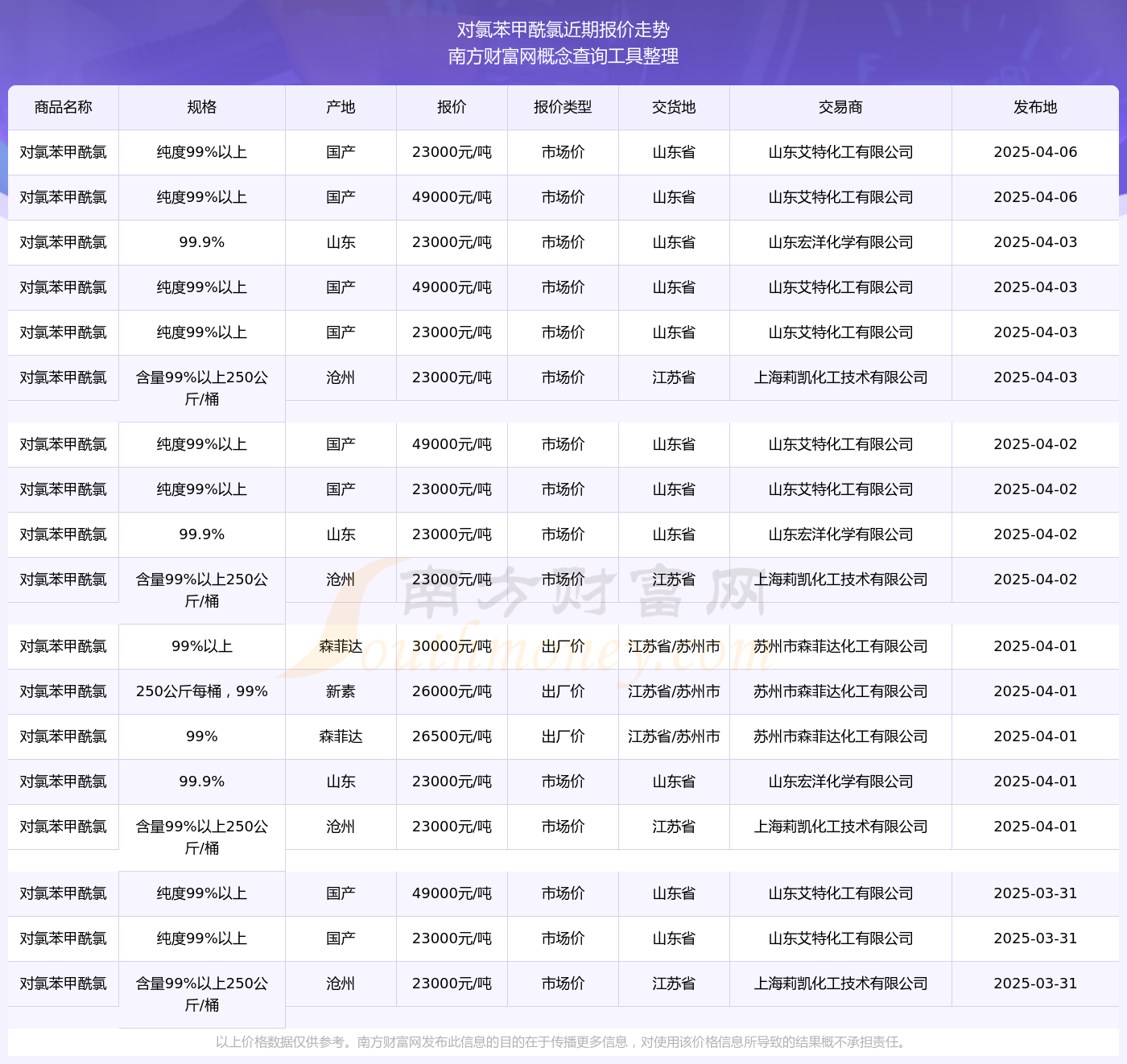Click 上海莉凯化工技术有限公司 in the 2025-03-31 row
This screenshot has width=1127, height=1064.
tap(840, 984)
